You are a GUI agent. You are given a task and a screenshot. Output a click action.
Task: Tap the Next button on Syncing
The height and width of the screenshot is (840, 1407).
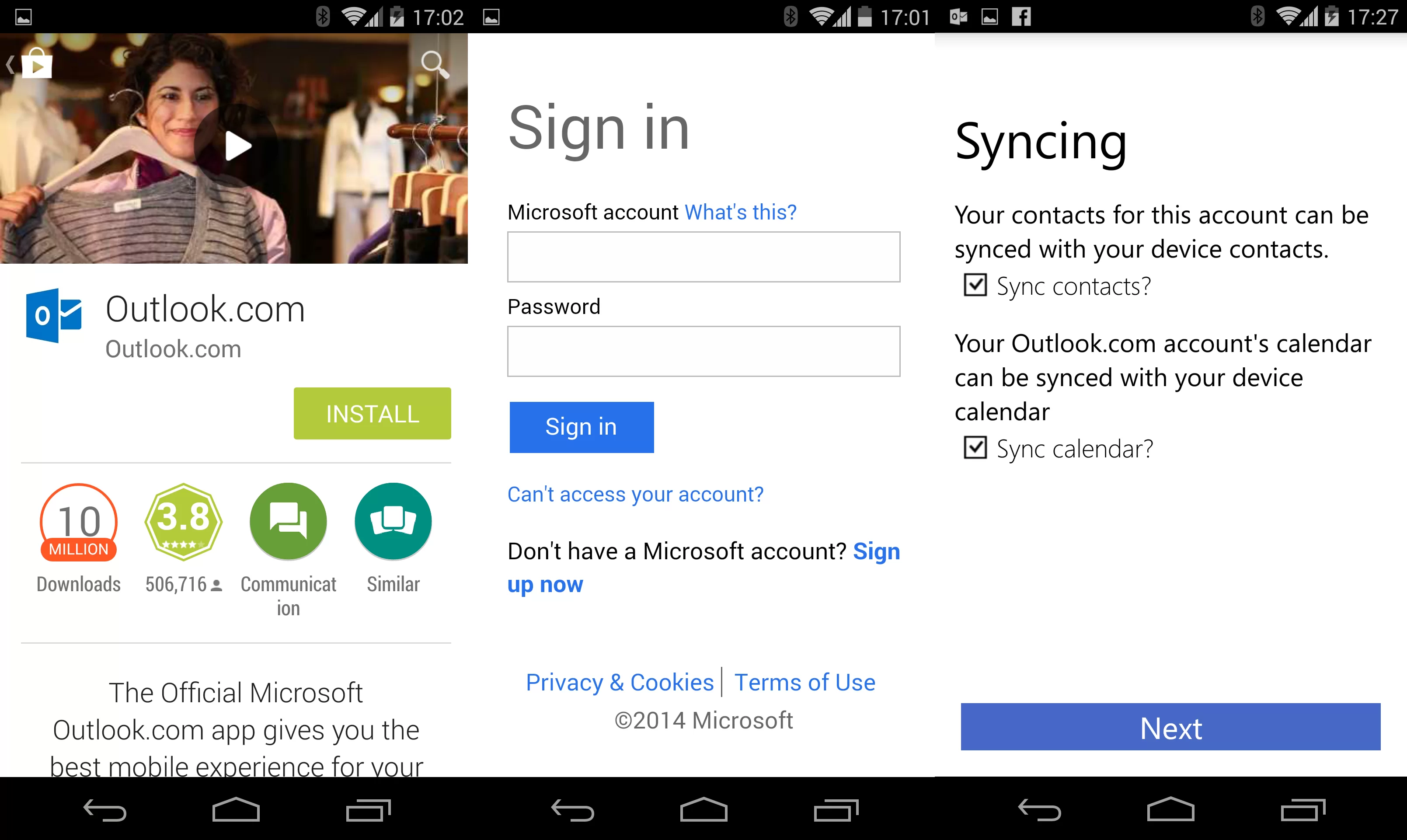tap(1170, 727)
